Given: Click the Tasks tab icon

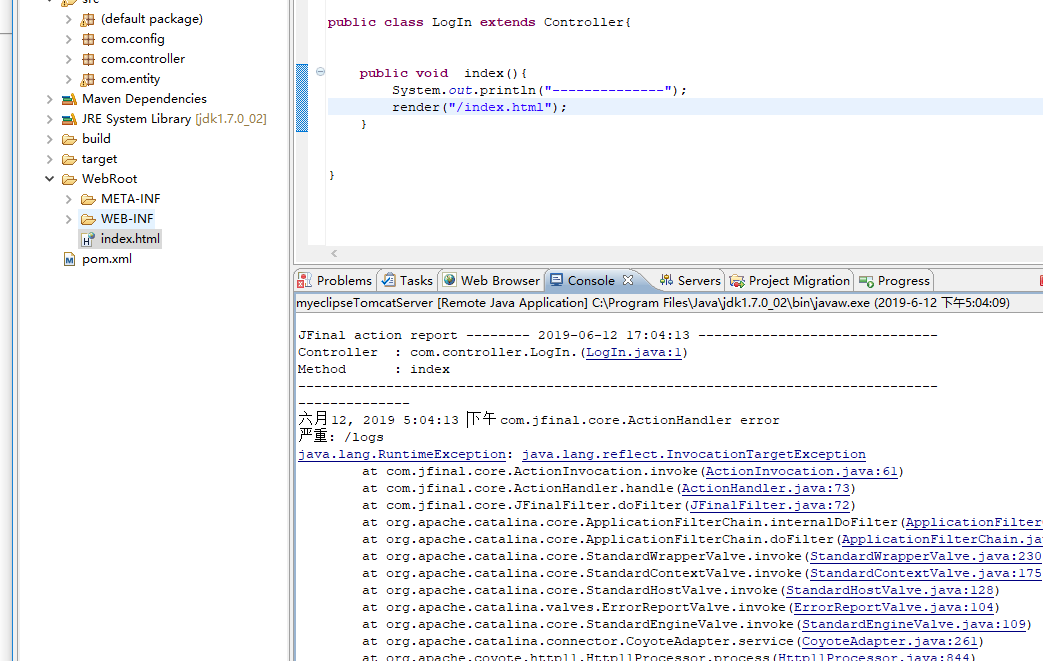Looking at the screenshot, I should tap(388, 281).
